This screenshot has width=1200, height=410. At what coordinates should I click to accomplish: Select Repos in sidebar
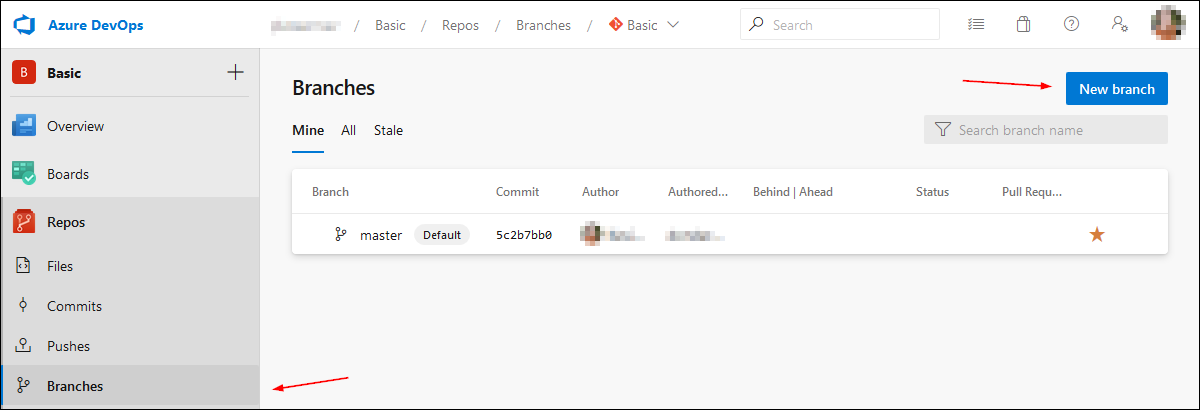pyautogui.click(x=130, y=222)
